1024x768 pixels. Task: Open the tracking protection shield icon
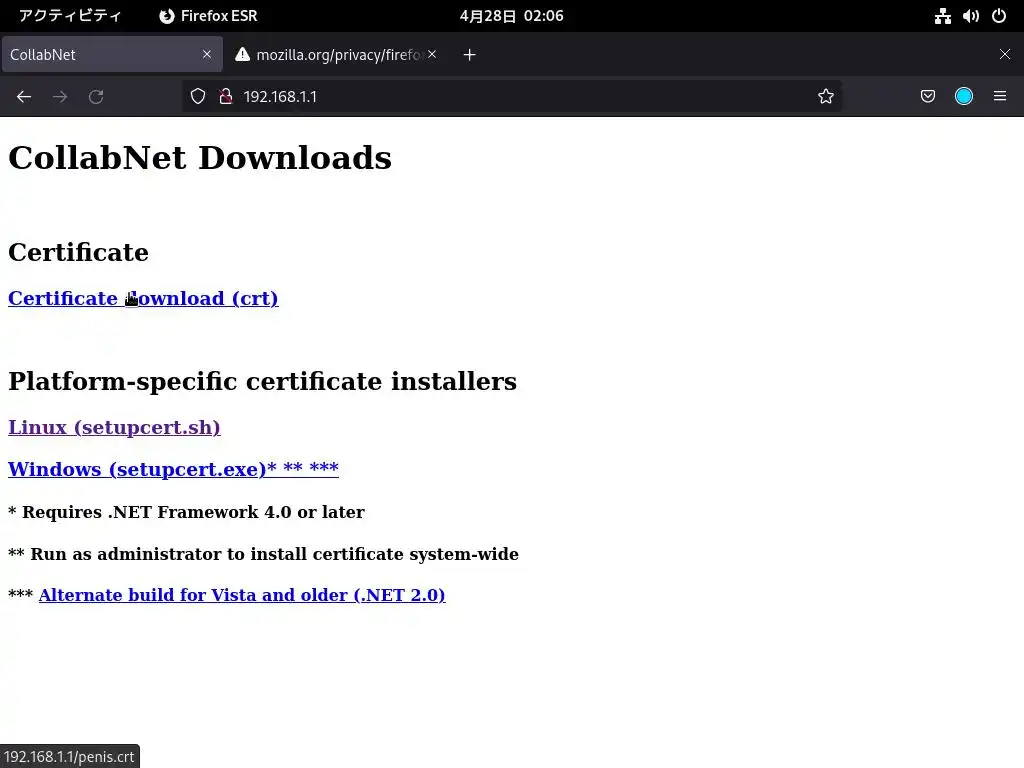[198, 97]
